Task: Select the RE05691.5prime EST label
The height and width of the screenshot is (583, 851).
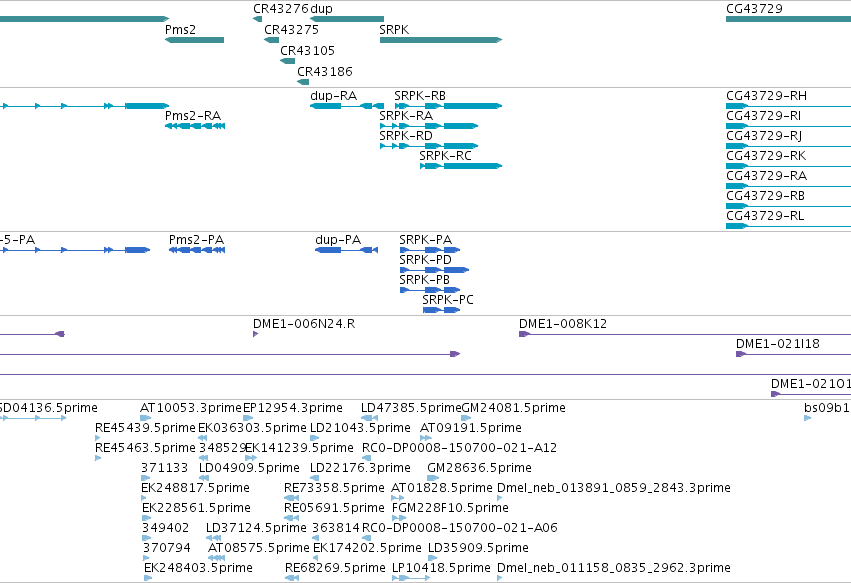Action: pyautogui.click(x=334, y=509)
